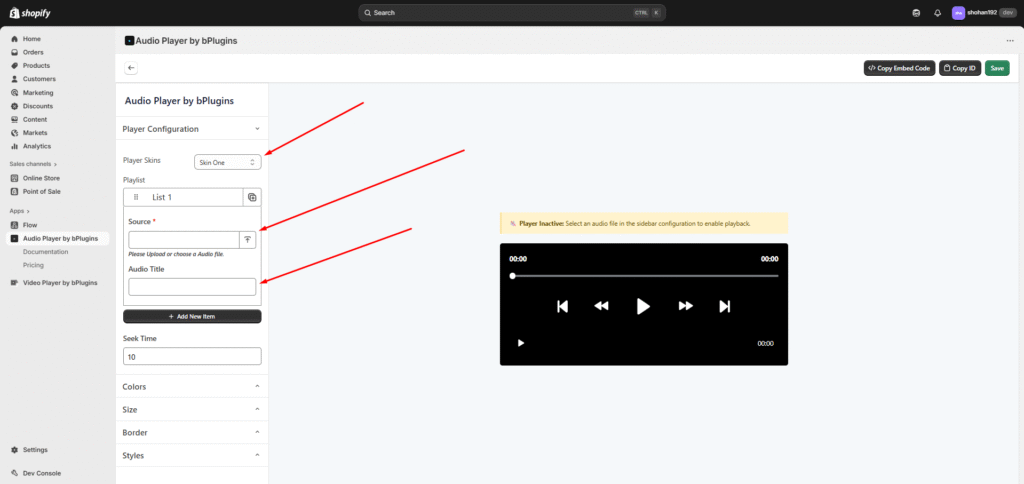Screen dimensions: 1024x484
Task: Click the back arrow button
Action: (x=131, y=68)
